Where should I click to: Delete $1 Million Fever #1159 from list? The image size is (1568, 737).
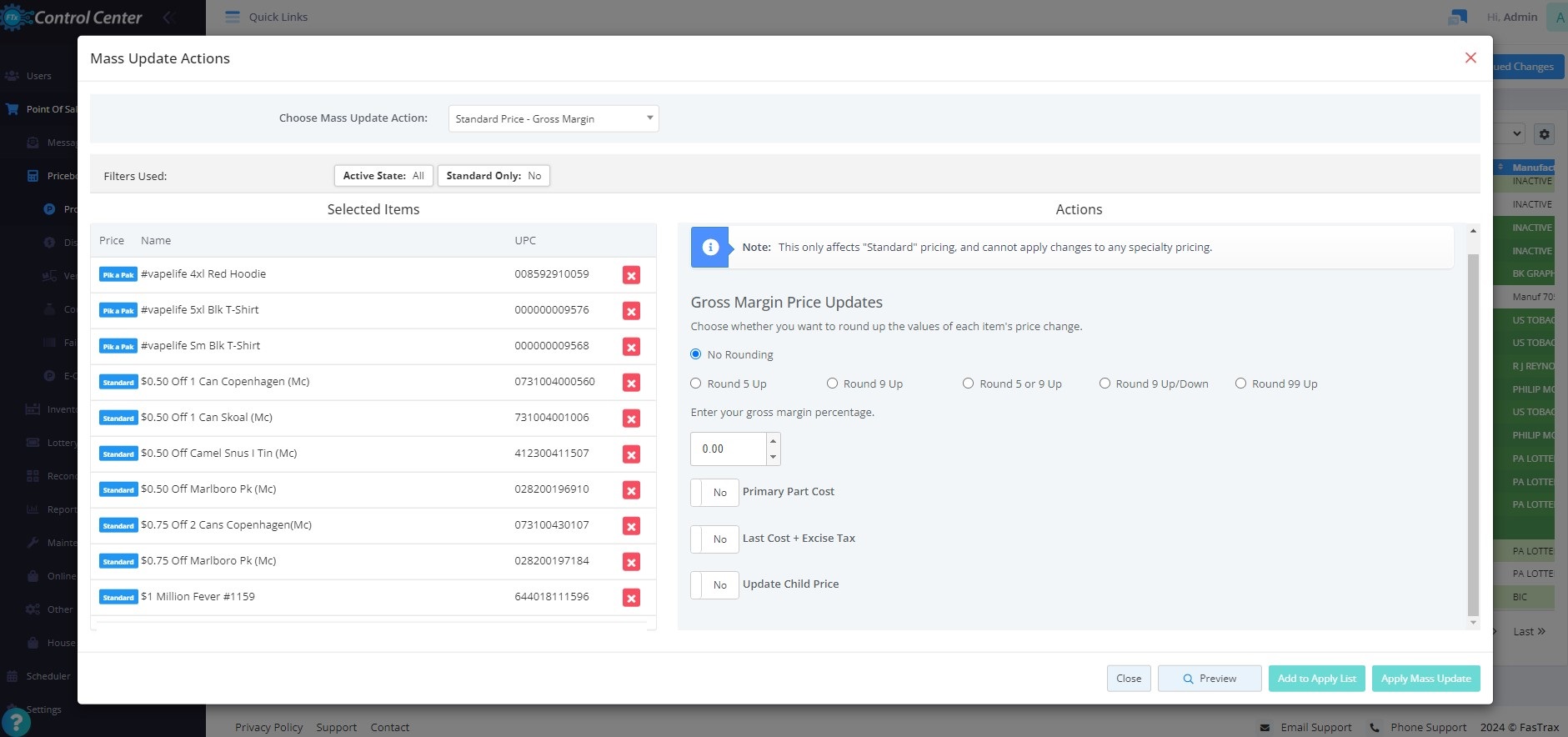[631, 598]
